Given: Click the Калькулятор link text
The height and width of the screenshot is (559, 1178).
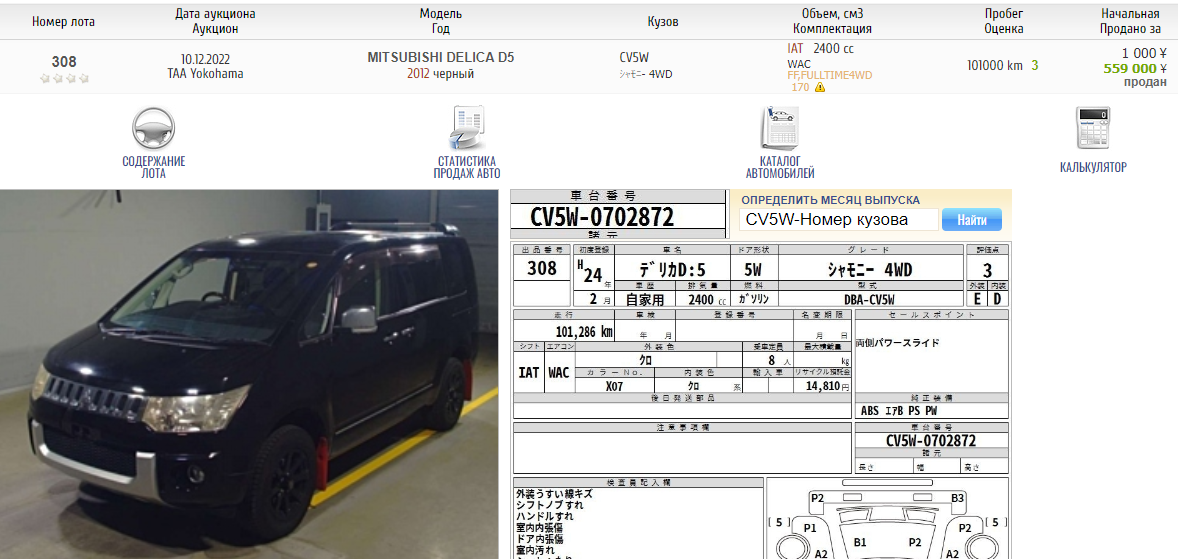Looking at the screenshot, I should 1093,167.
